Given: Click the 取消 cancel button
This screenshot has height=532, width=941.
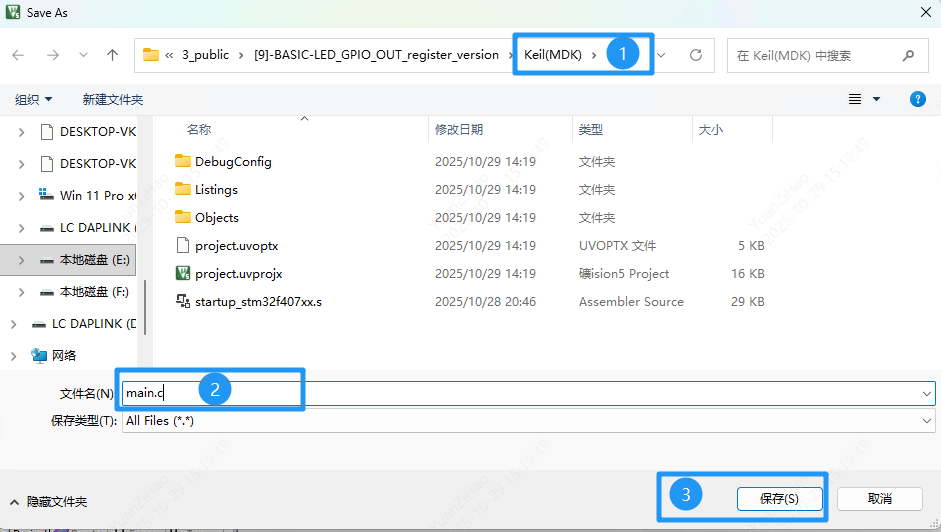Looking at the screenshot, I should click(x=880, y=499).
